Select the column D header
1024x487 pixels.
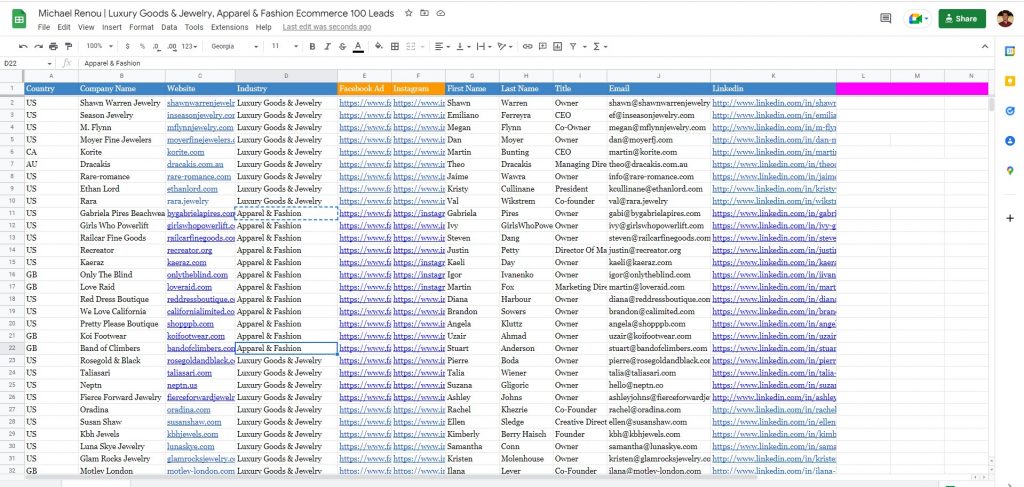coord(286,76)
